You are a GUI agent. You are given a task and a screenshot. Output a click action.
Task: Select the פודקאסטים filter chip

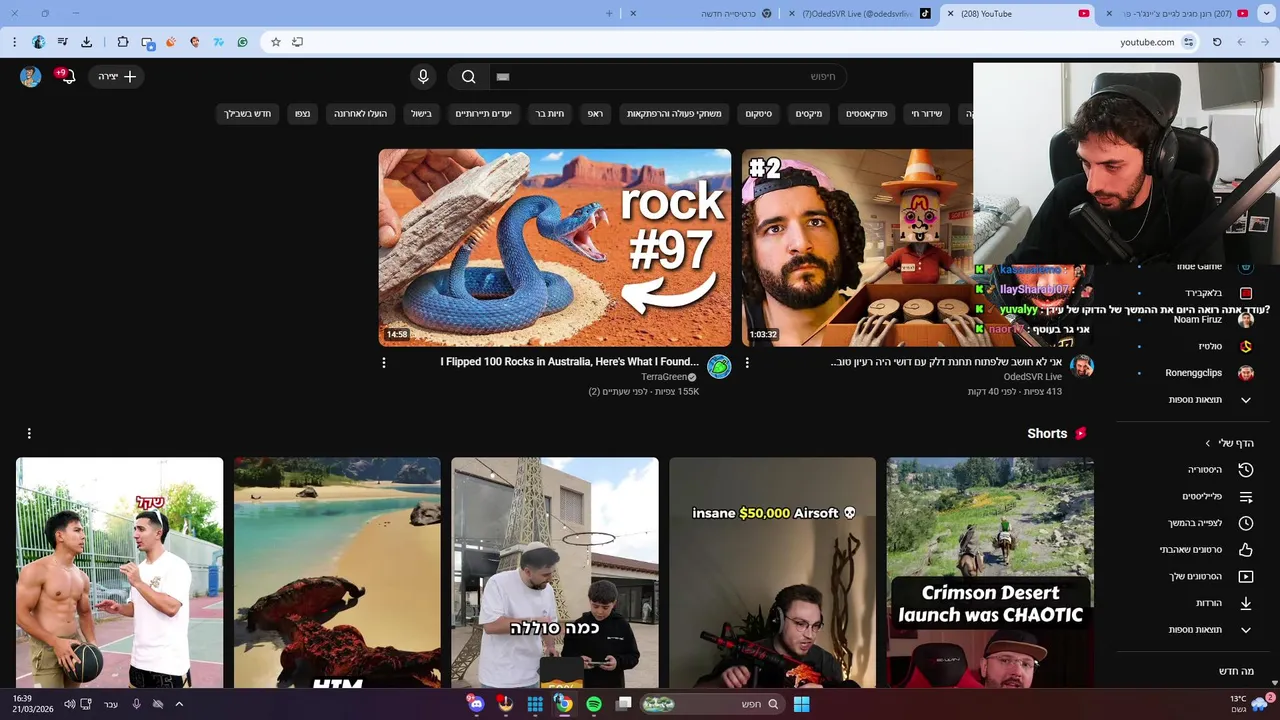point(867,114)
